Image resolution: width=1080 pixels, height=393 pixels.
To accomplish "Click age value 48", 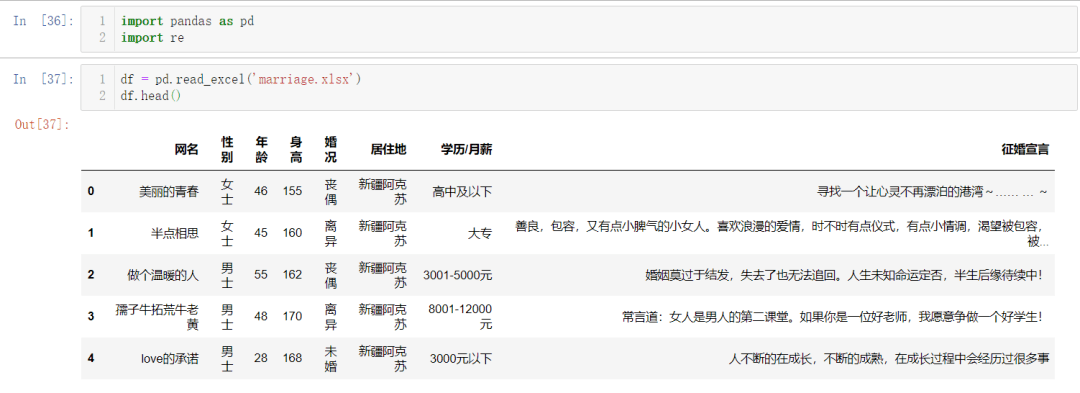I will tap(261, 317).
